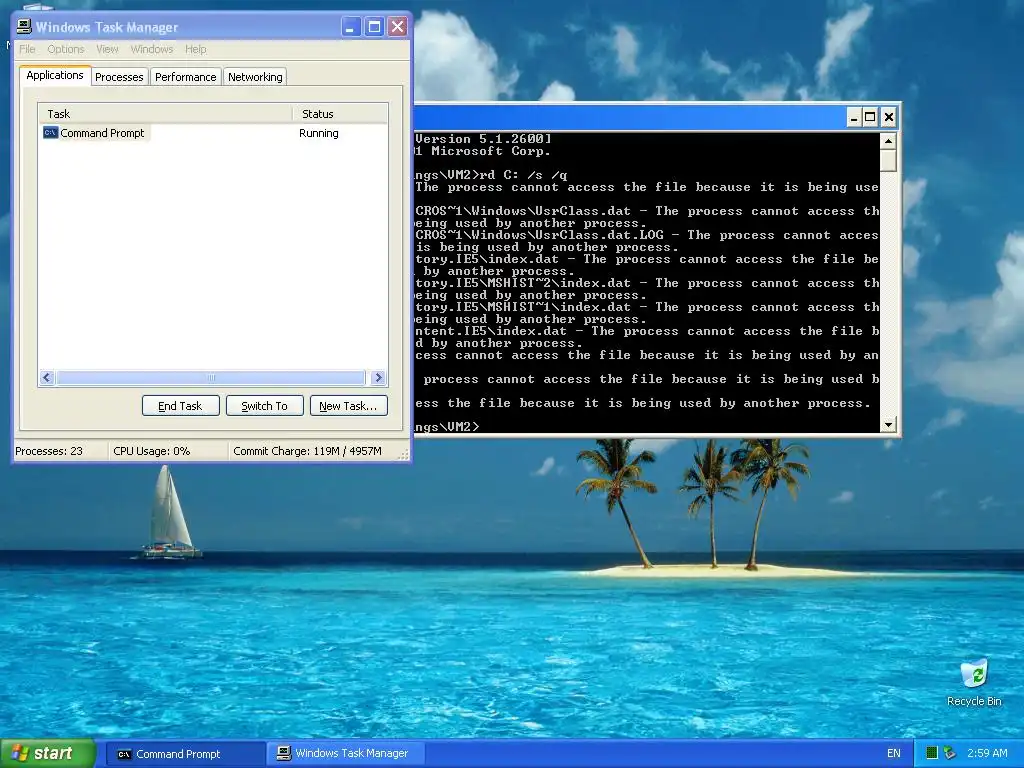
Task: Open the Help menu in Task Manager
Action: (x=195, y=49)
